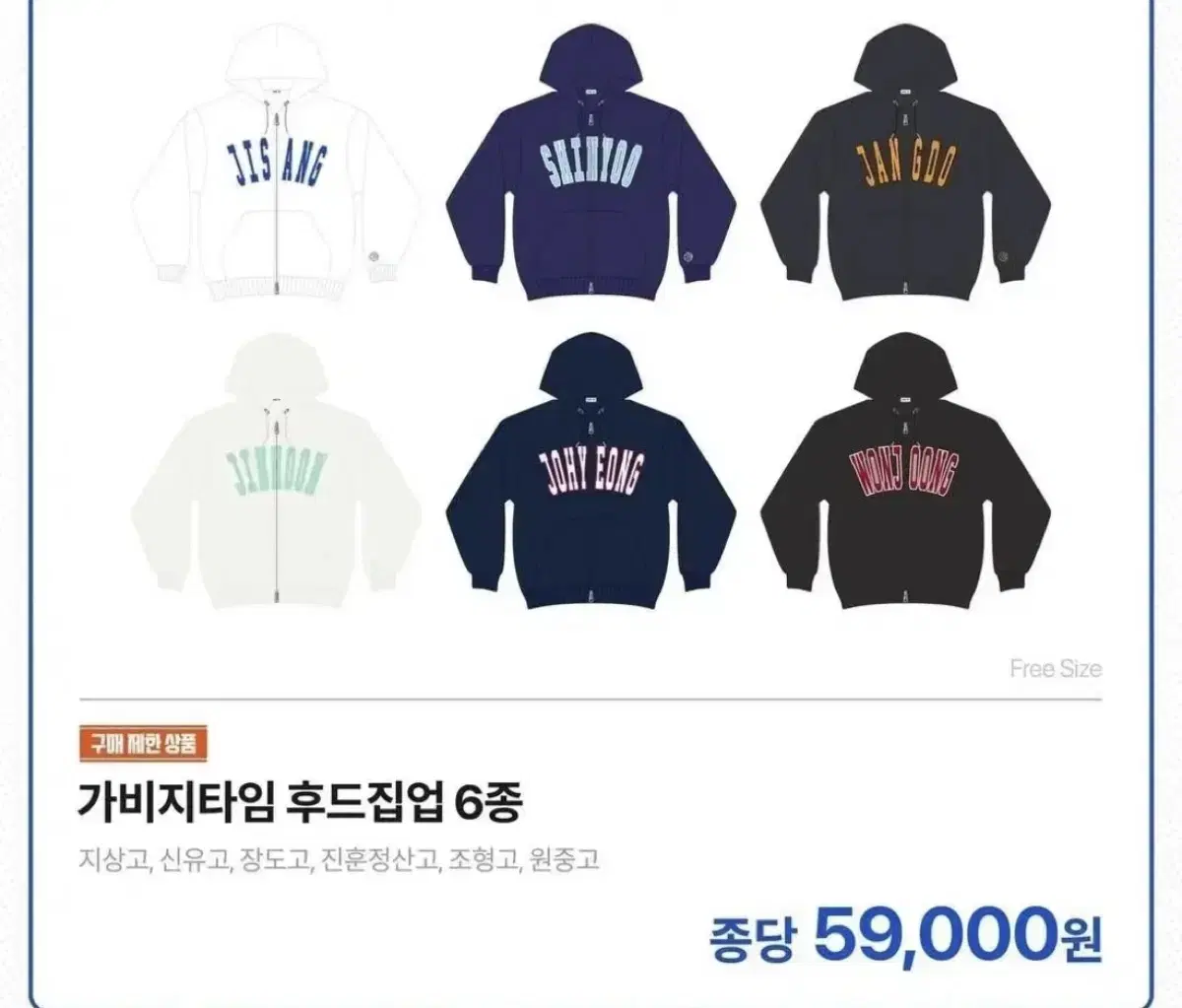Select the white JISANG hoodie image

point(275,164)
